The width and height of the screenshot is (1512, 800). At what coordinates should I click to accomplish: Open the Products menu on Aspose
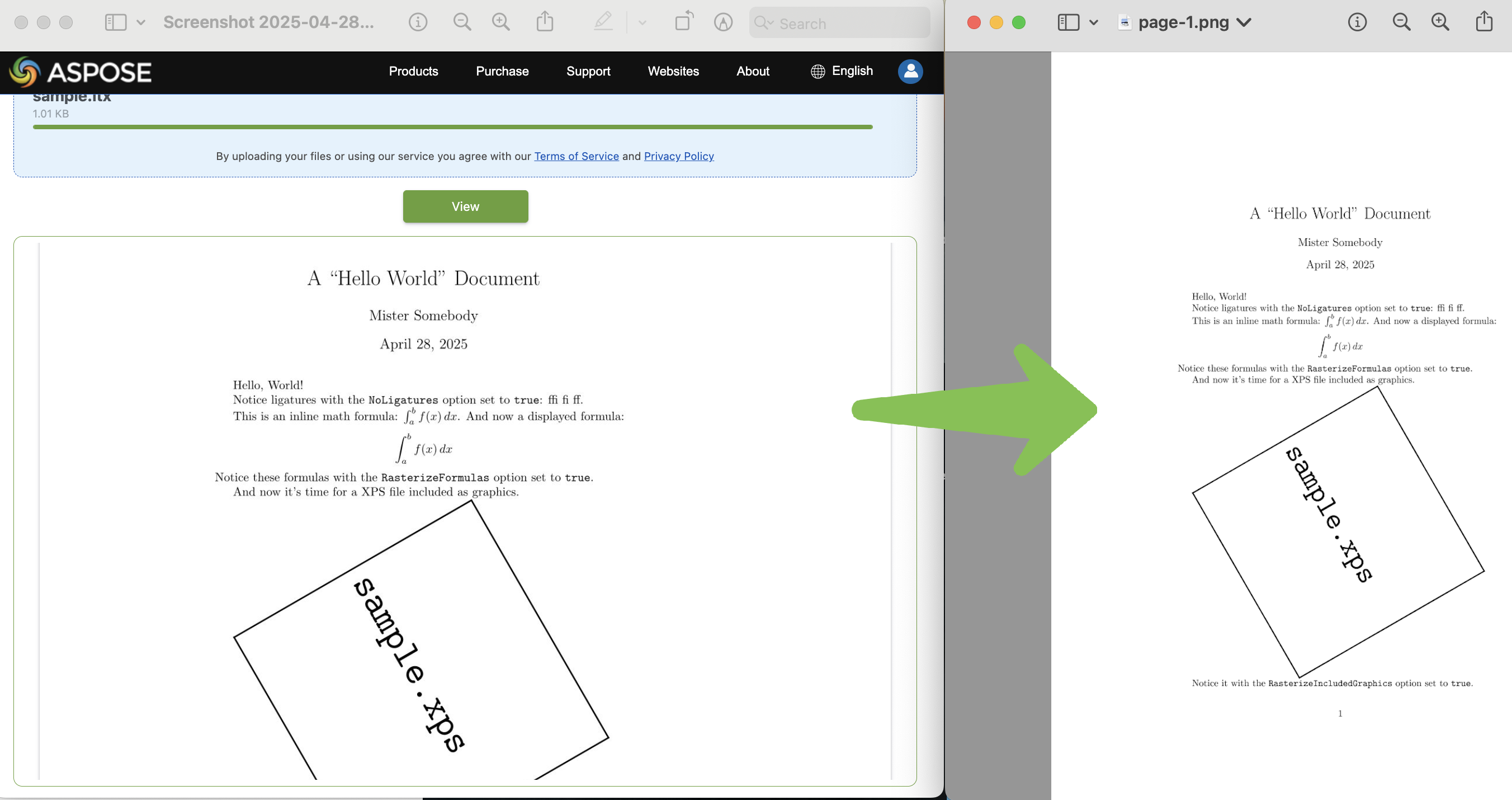pos(413,71)
